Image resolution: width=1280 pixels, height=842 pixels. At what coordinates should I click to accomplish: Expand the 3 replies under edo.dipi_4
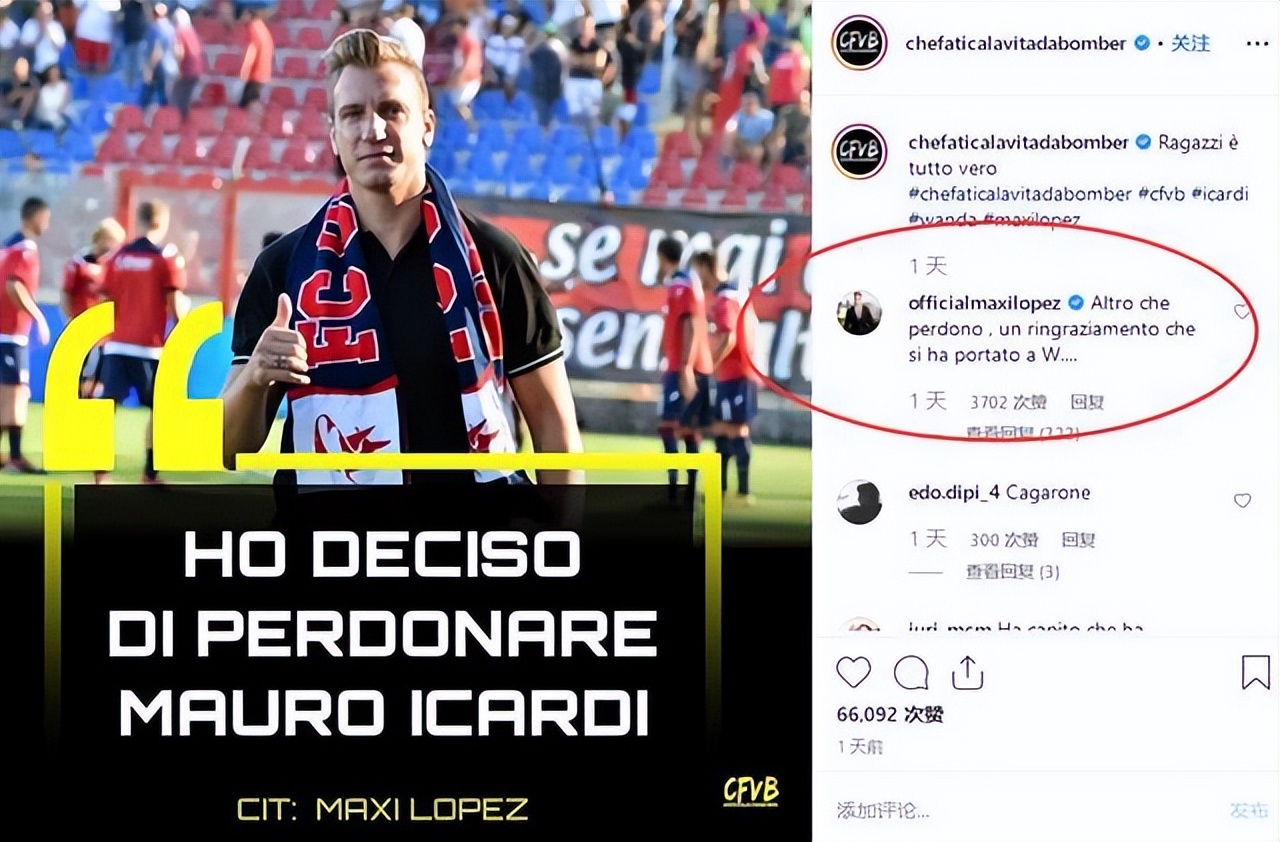[1012, 572]
